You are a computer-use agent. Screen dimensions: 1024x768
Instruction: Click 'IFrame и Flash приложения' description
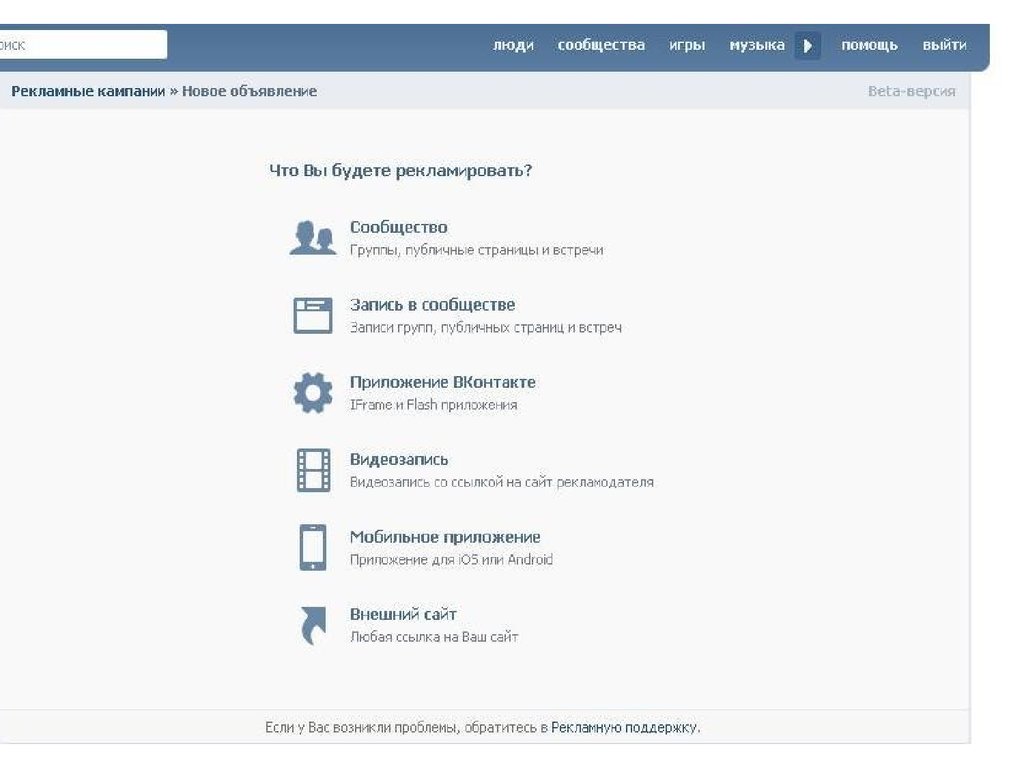[434, 405]
